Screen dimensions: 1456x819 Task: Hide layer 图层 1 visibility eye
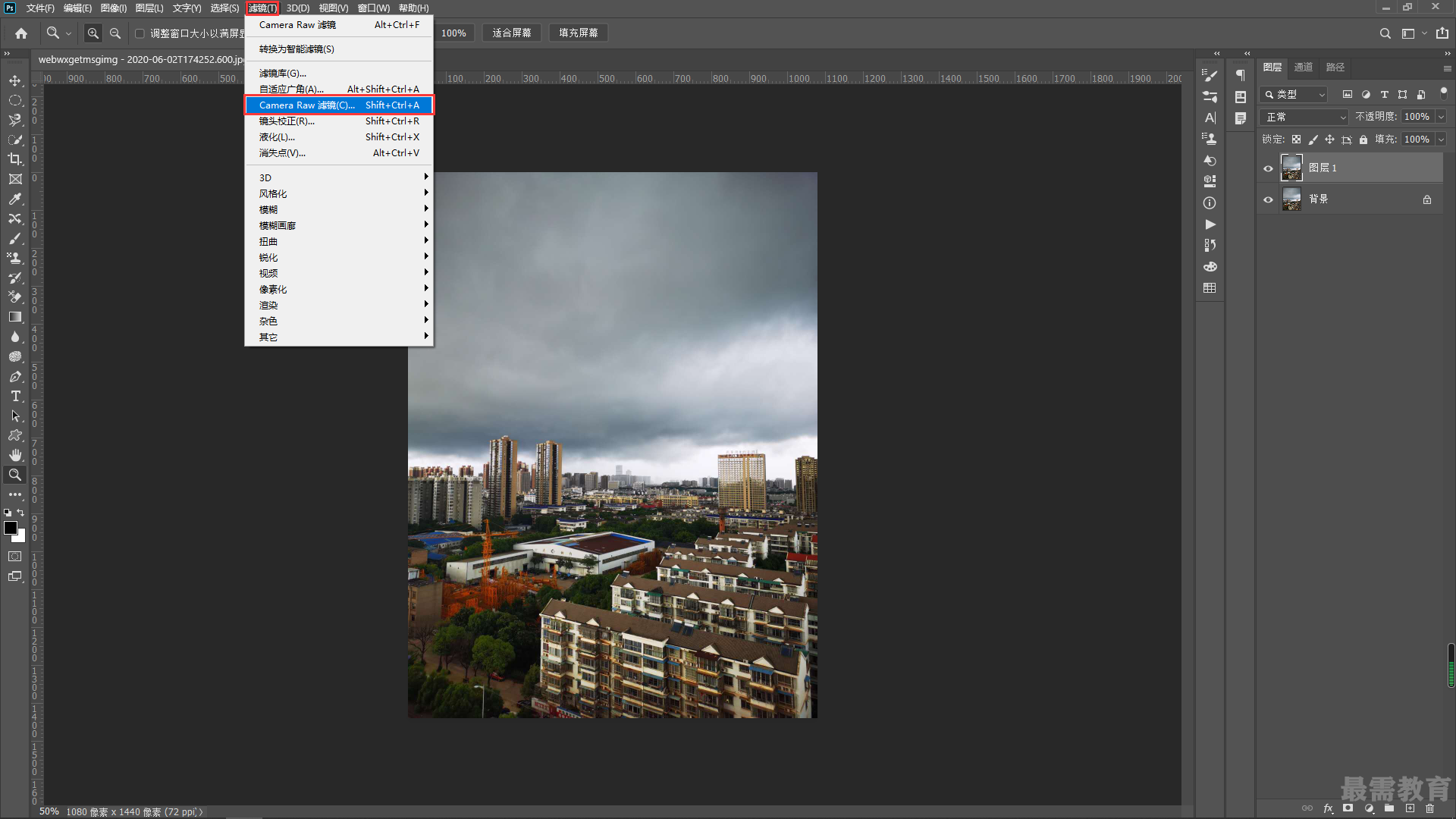[1268, 168]
